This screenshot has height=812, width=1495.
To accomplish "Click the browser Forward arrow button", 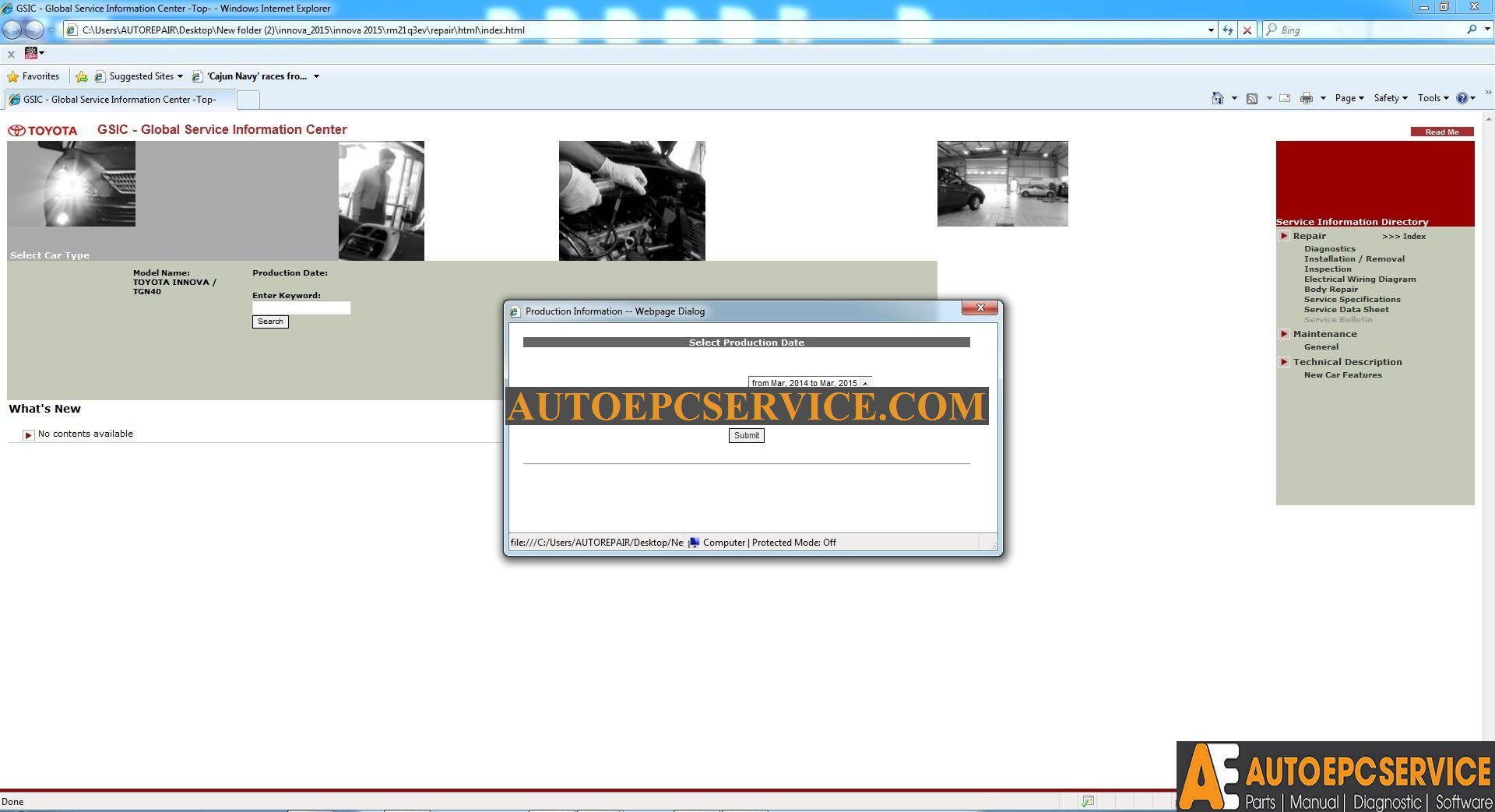I will (34, 30).
